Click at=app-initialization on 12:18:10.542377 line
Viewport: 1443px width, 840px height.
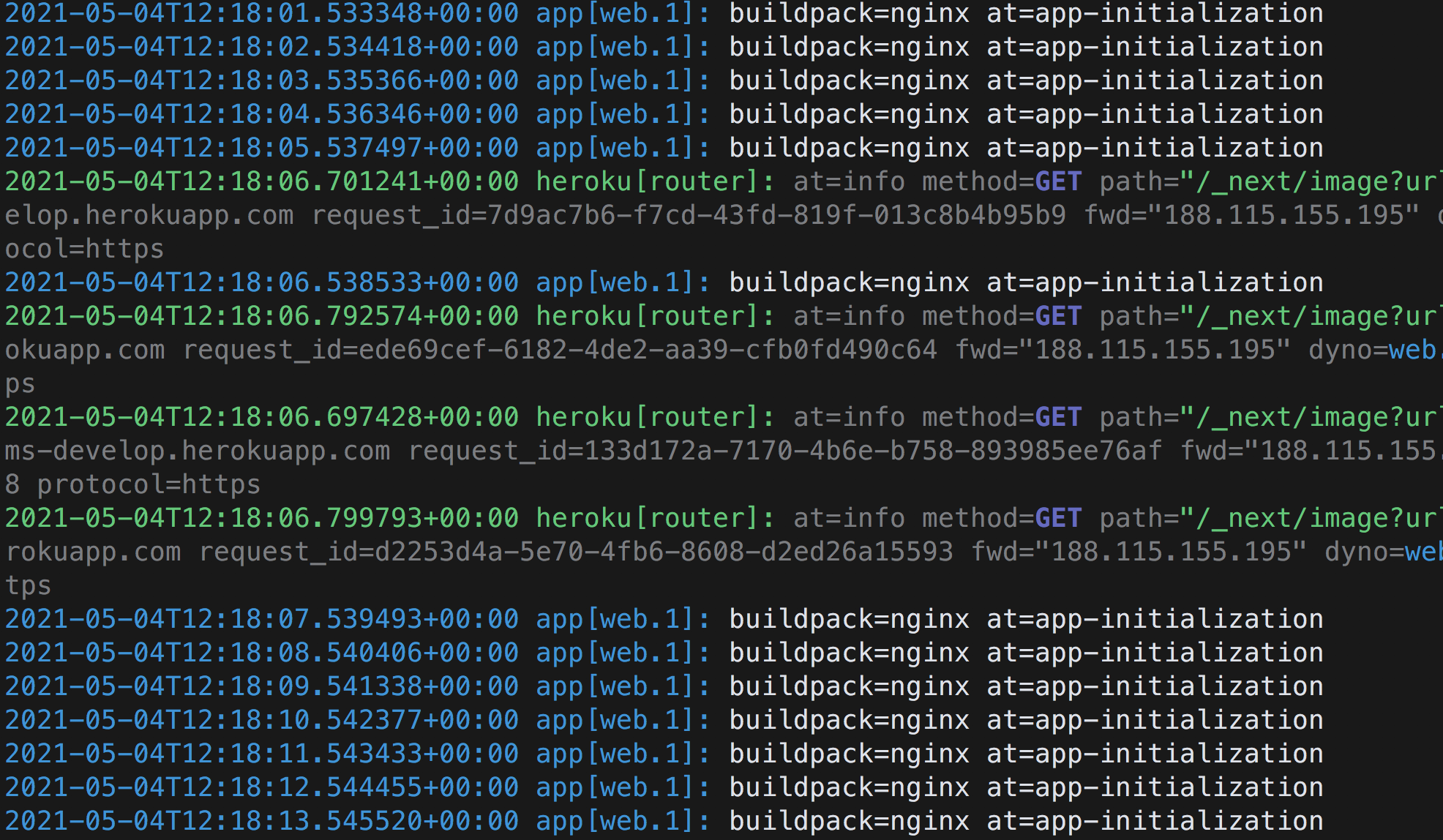tap(1155, 720)
